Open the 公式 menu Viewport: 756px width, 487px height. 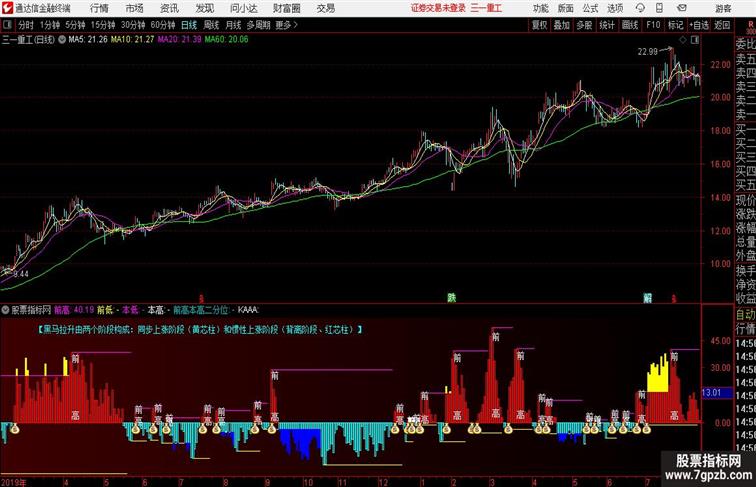[x=590, y=8]
